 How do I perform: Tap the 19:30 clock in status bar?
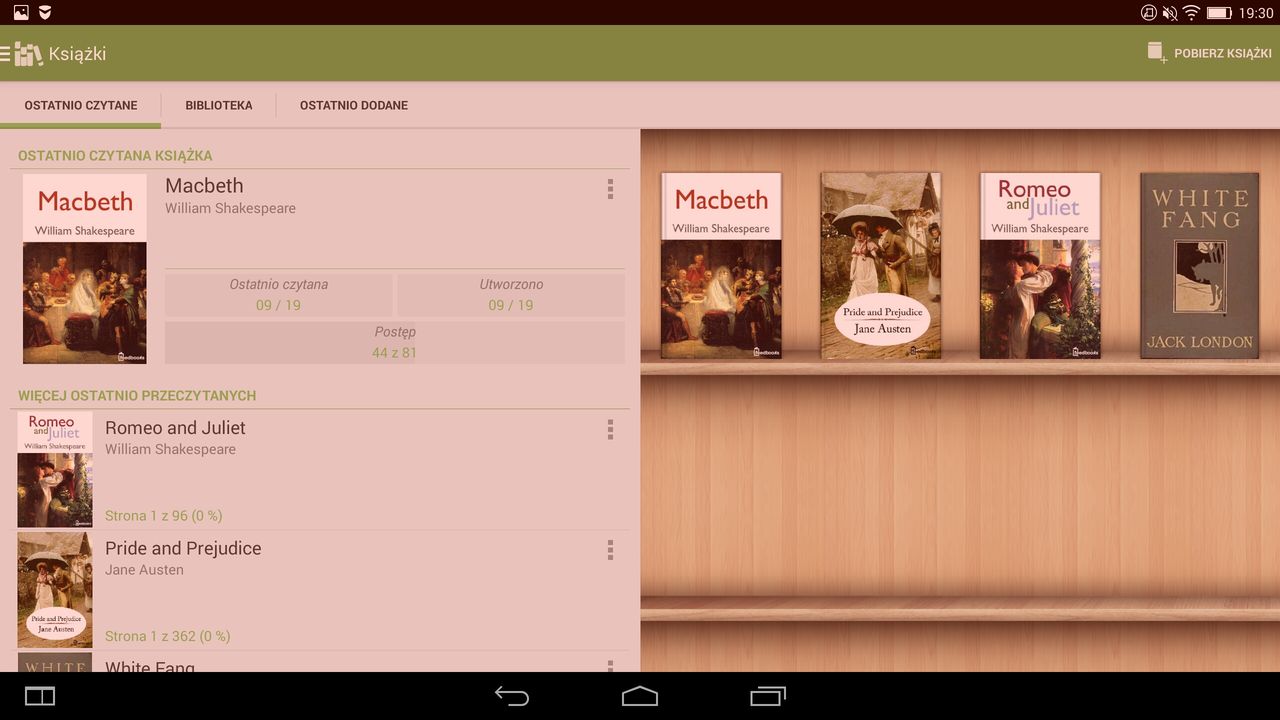[1256, 13]
